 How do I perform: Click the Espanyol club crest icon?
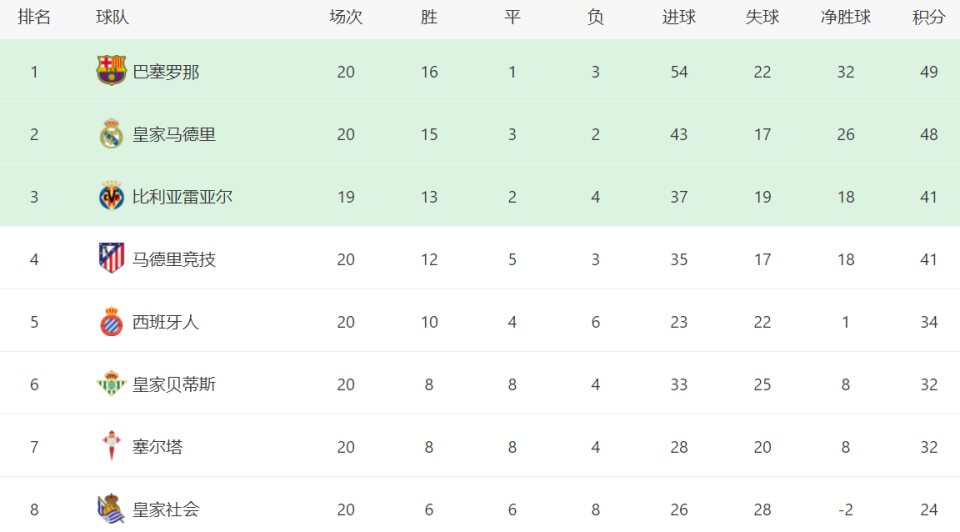pos(111,321)
